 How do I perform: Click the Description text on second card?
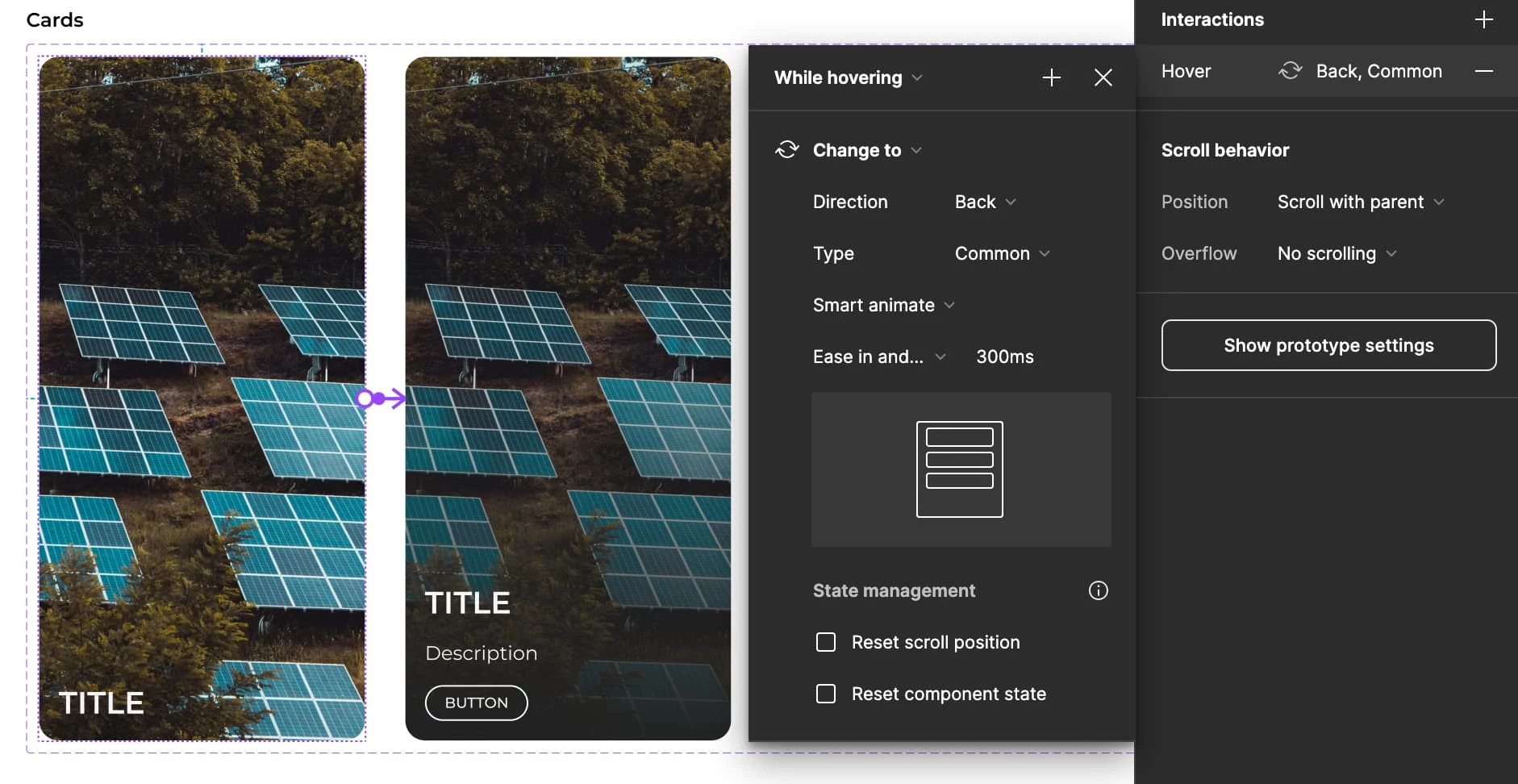pyautogui.click(x=481, y=653)
